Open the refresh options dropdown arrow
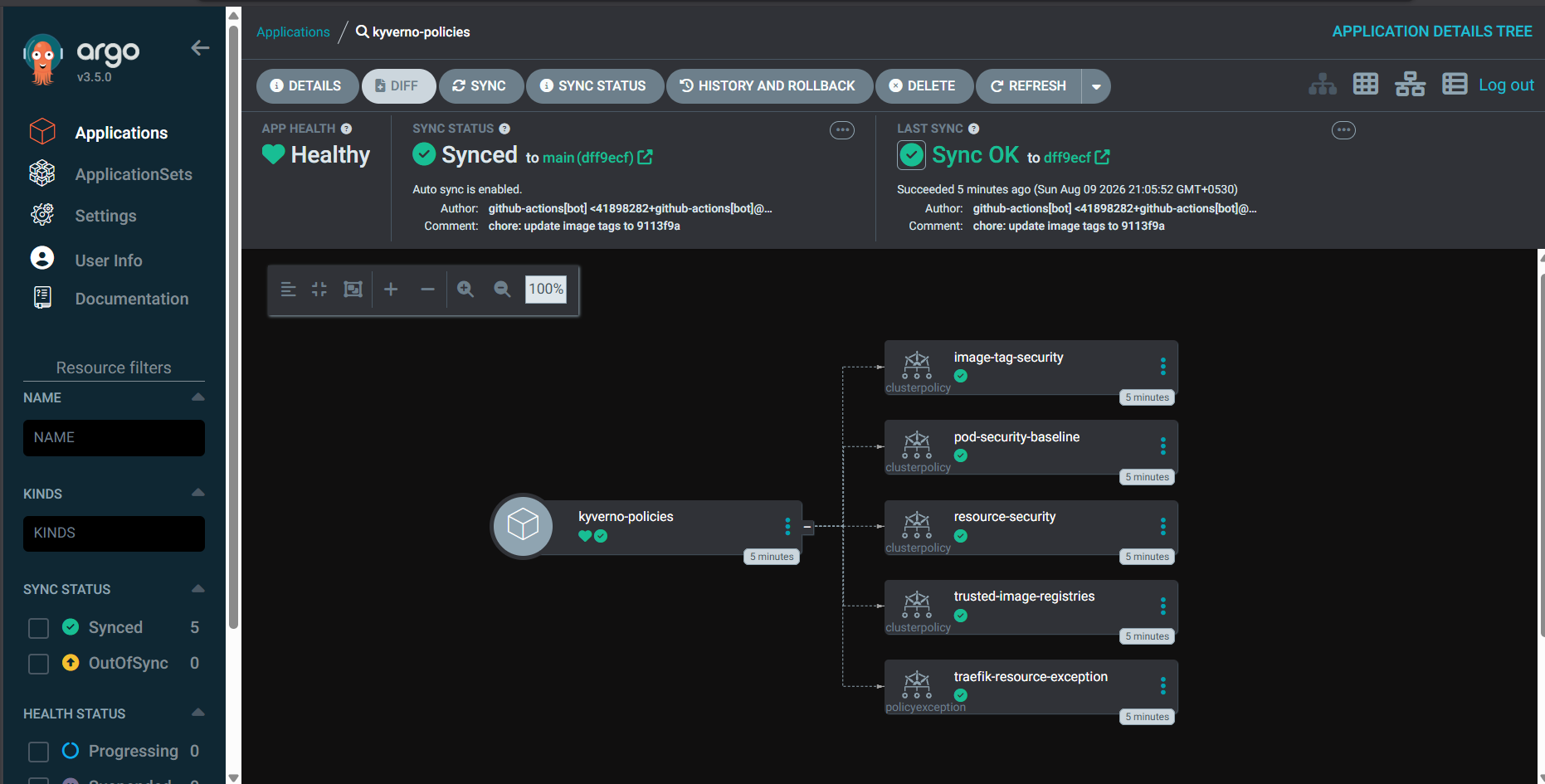Screen dimensions: 1545x784 tap(1096, 86)
